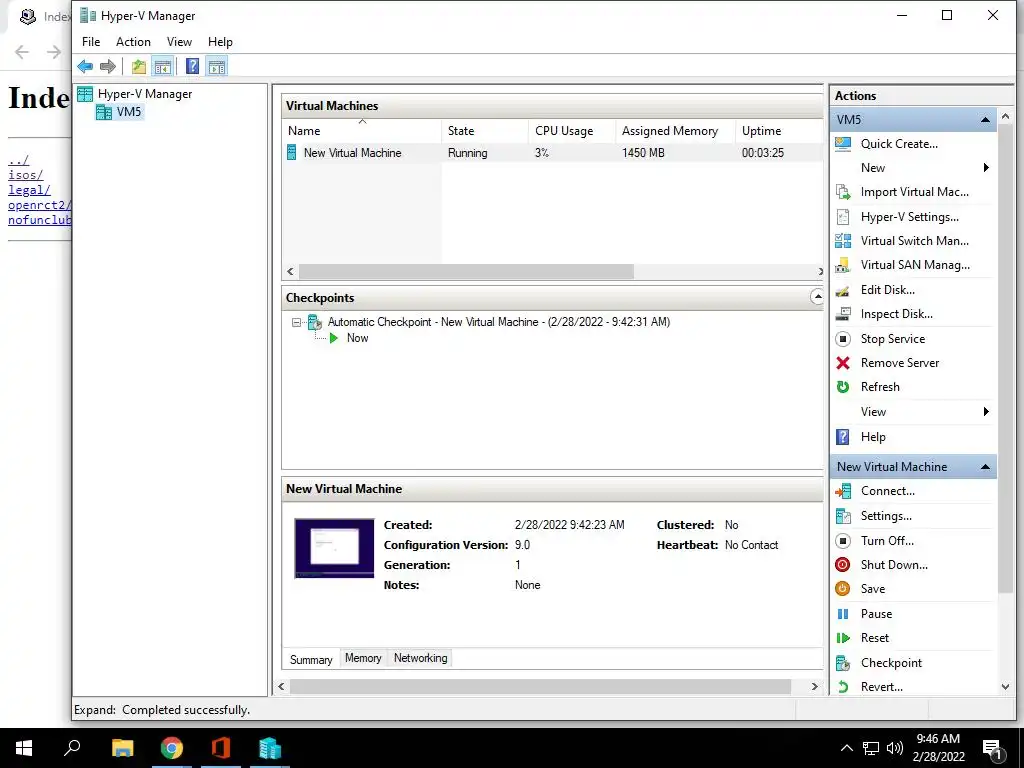
Task: Open File Explorer from taskbar
Action: point(122,748)
